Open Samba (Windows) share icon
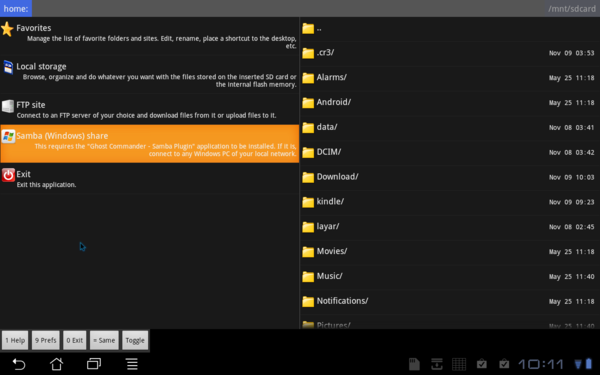The width and height of the screenshot is (600, 375). click(8, 136)
